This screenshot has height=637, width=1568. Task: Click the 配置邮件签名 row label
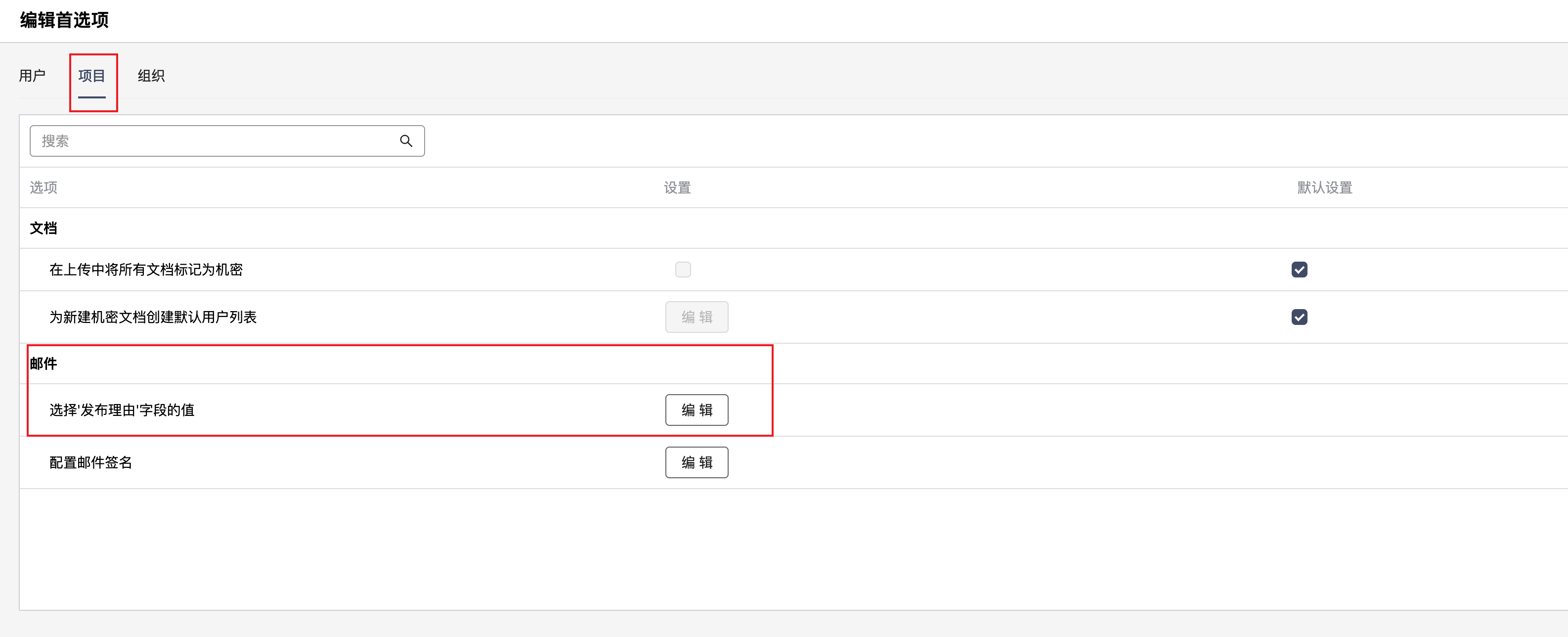click(90, 462)
